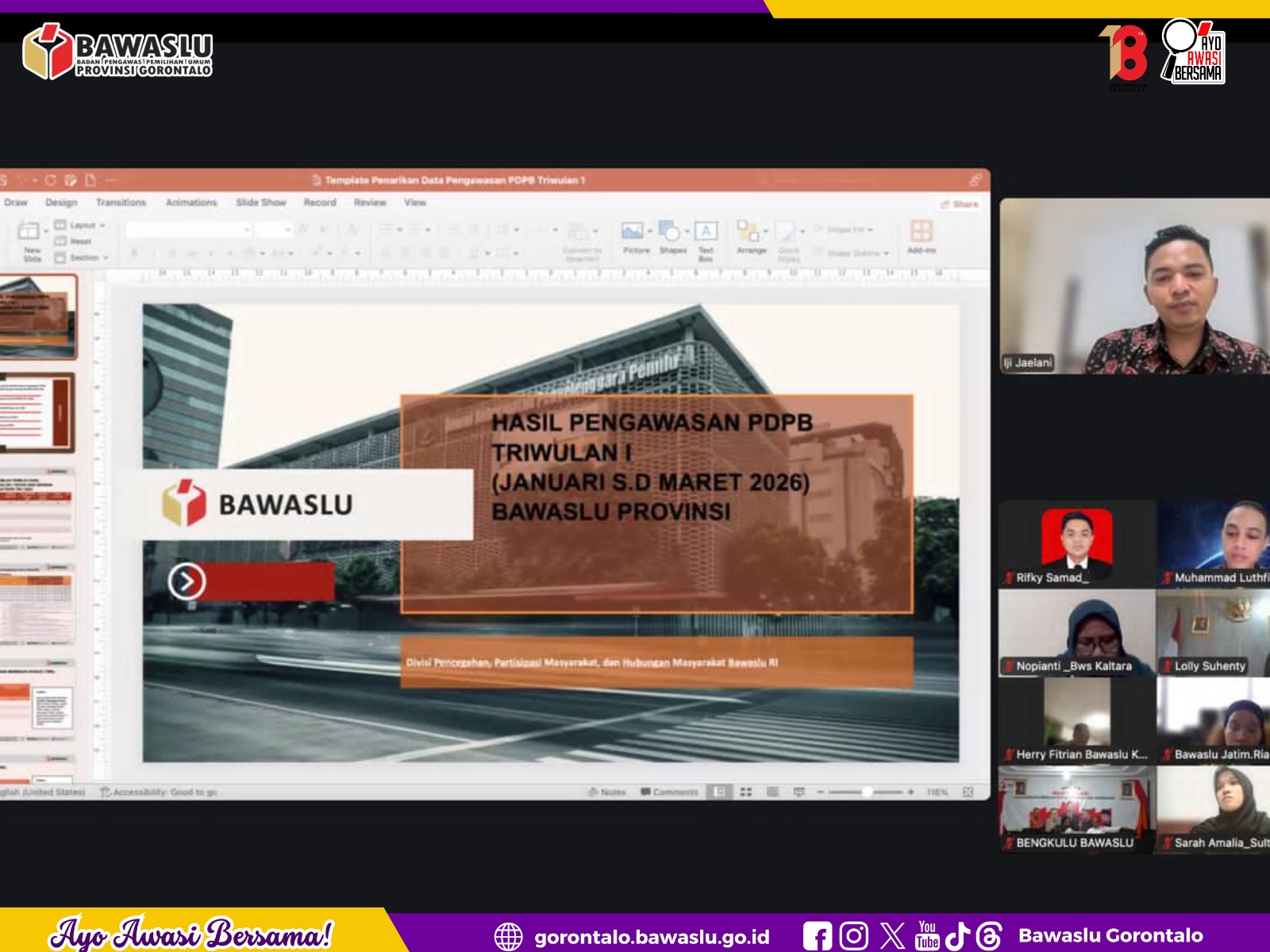Expand the Arrange dropdown arrow
The height and width of the screenshot is (952, 1270).
(x=765, y=231)
